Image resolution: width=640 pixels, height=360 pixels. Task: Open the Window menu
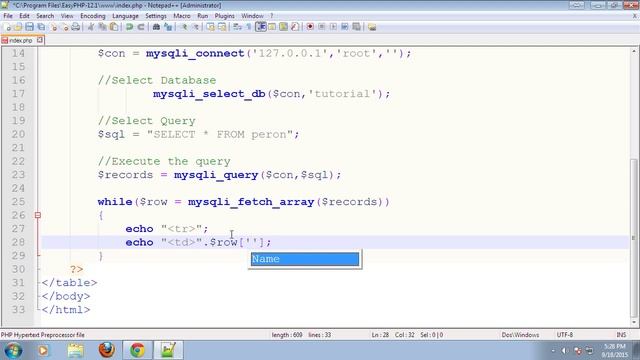pyautogui.click(x=252, y=16)
